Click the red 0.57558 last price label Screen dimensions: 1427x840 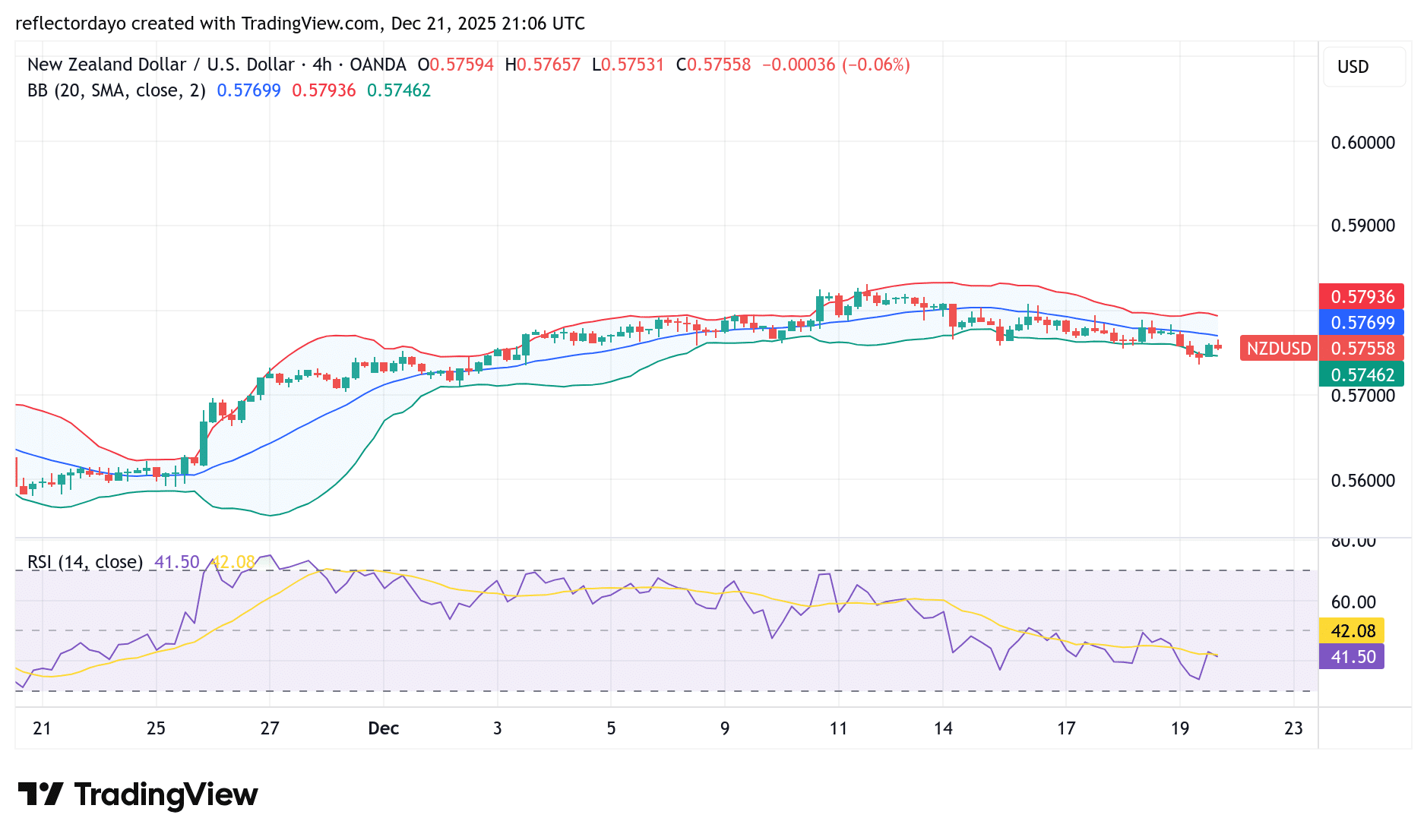click(1362, 349)
